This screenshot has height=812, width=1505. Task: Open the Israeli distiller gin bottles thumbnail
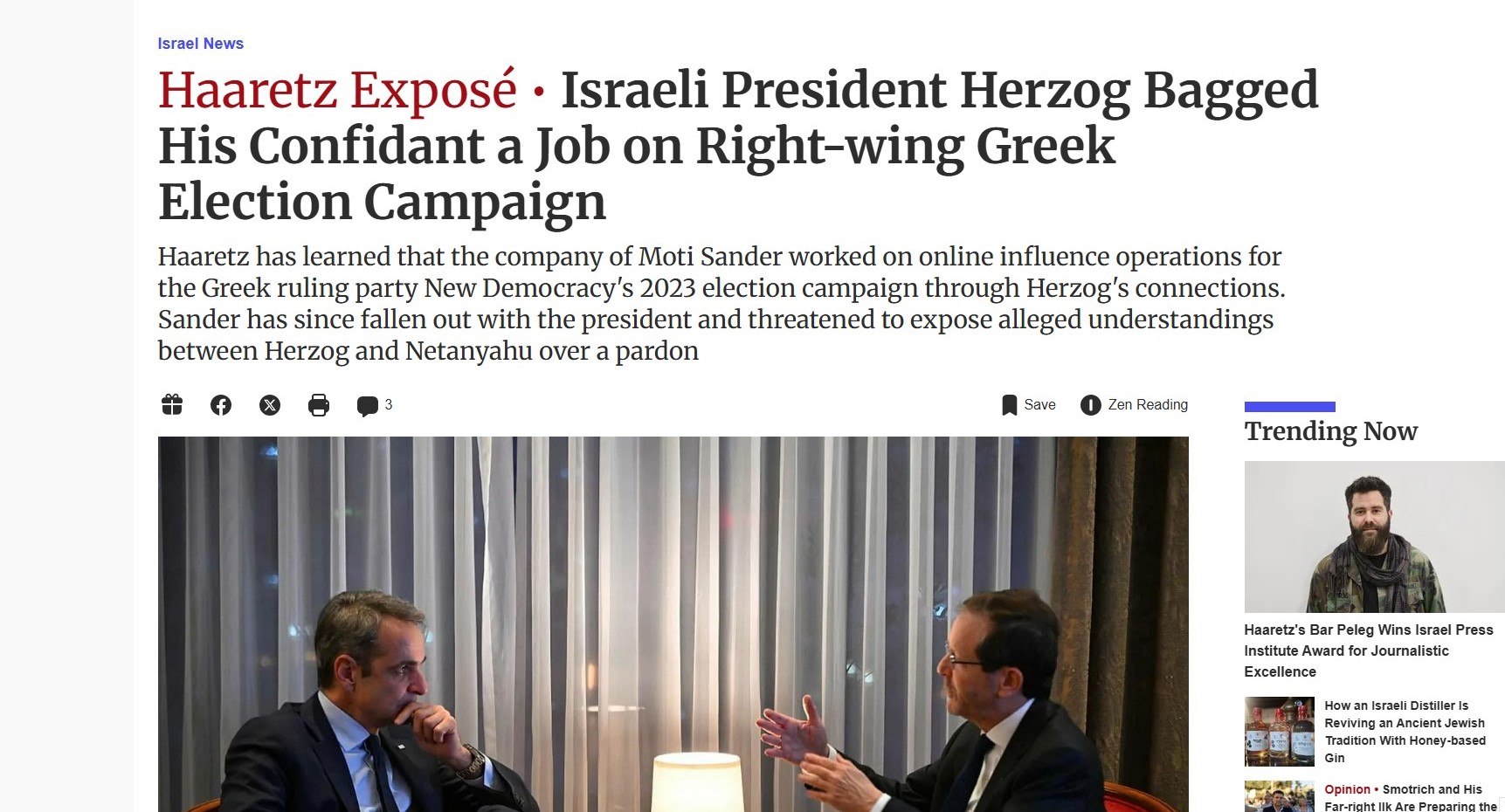tap(1279, 732)
